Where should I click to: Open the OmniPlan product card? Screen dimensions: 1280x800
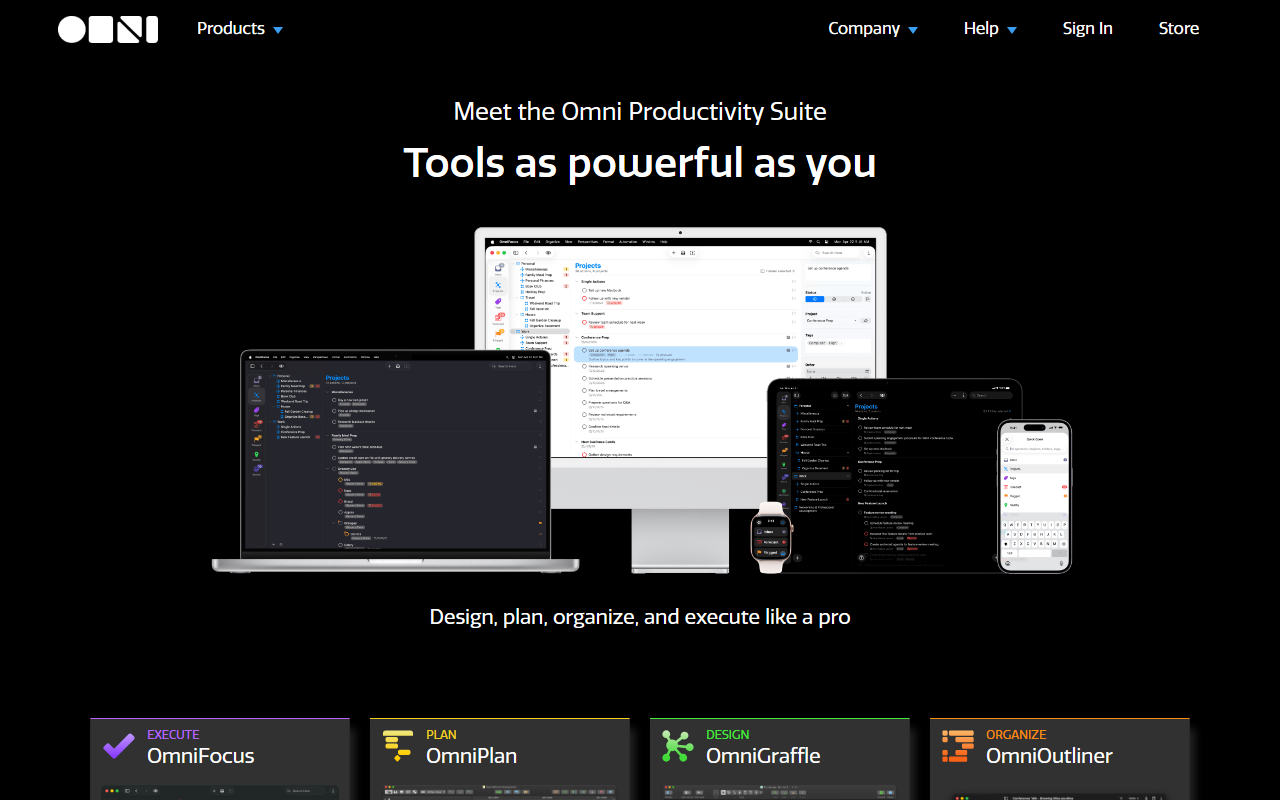500,759
